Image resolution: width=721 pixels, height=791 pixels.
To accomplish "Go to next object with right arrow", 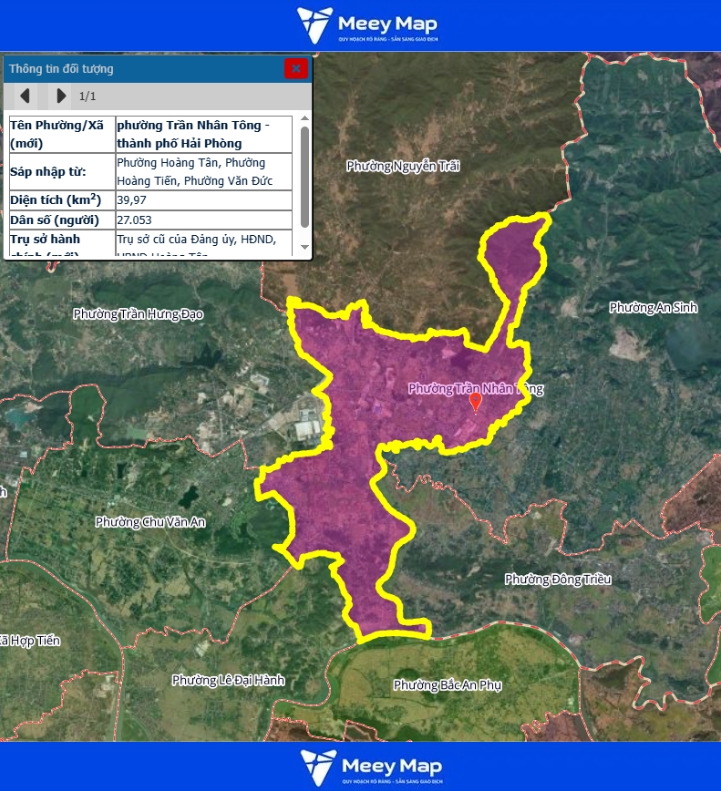I will tap(61, 96).
